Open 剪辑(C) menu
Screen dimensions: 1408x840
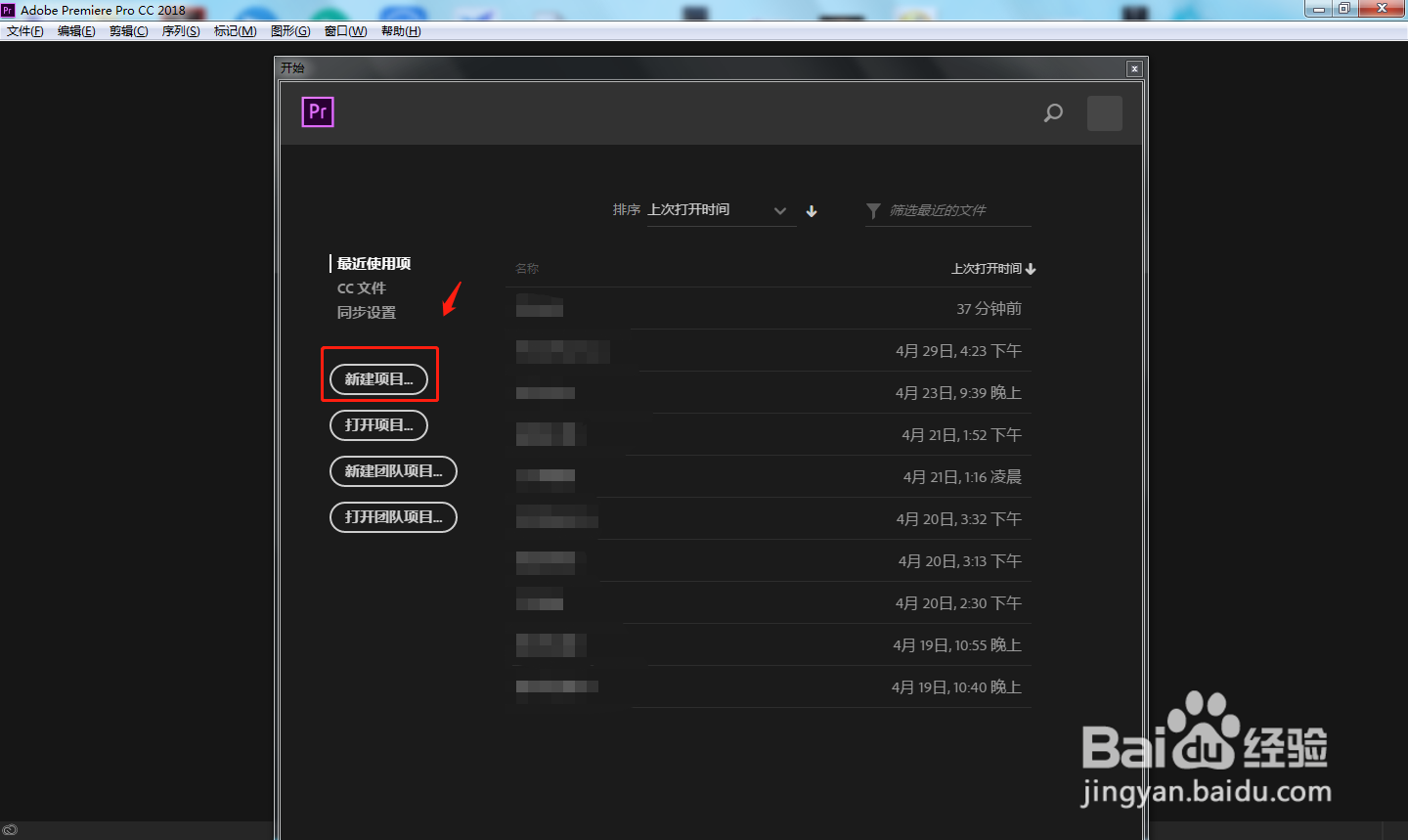click(x=129, y=31)
